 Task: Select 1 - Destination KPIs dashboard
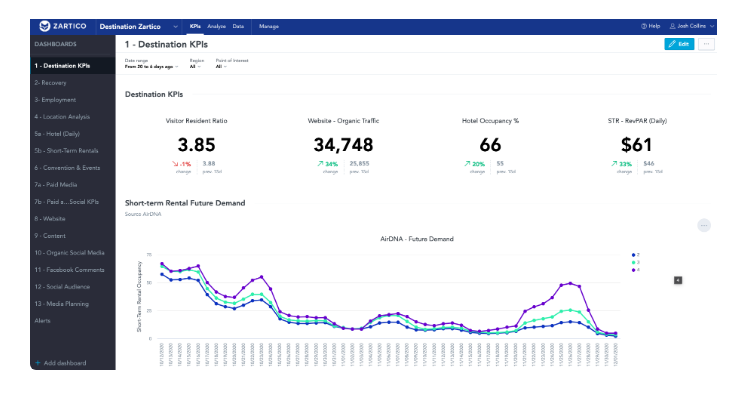click(73, 66)
